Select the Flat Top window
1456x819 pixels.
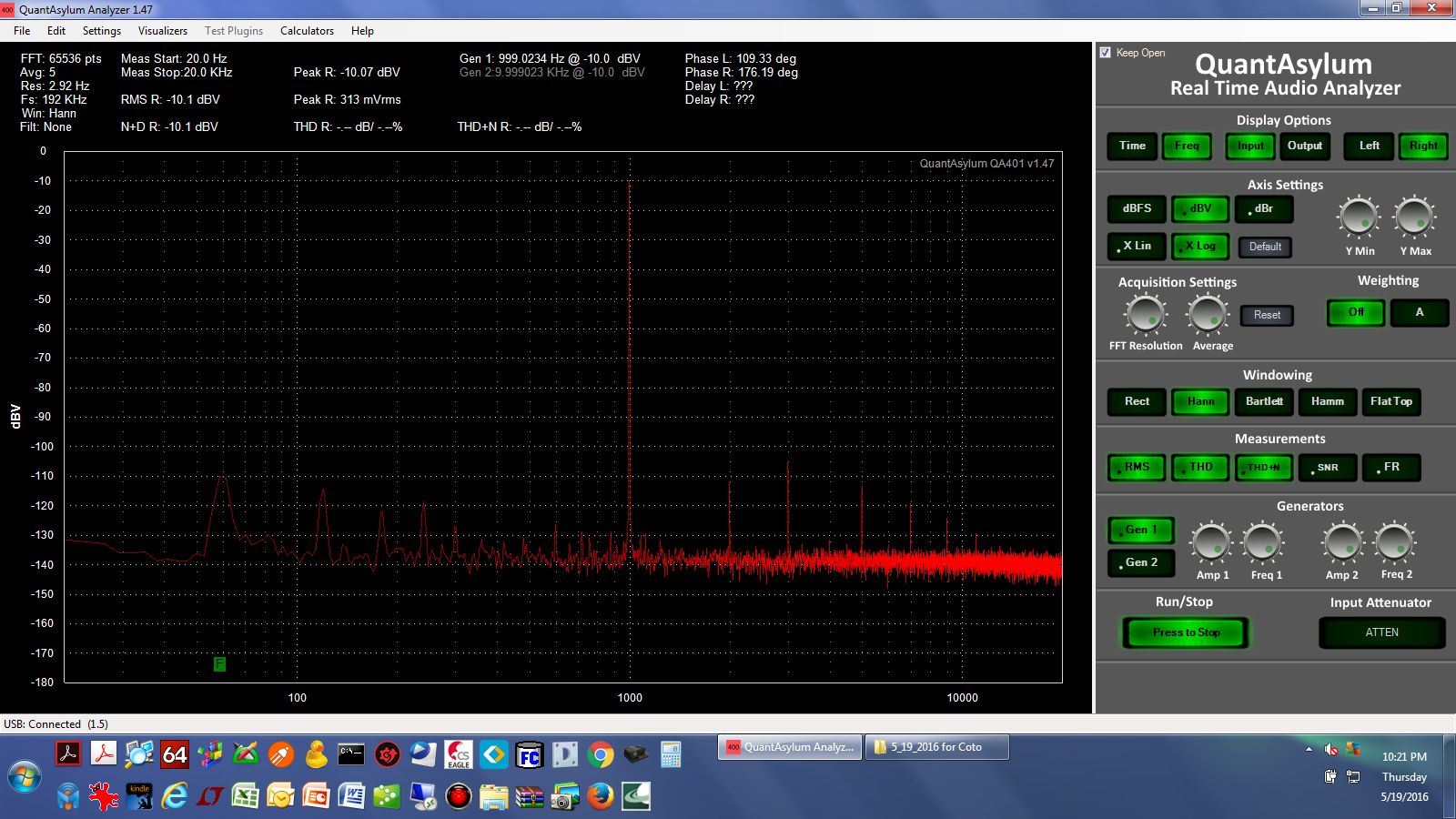tap(1391, 401)
